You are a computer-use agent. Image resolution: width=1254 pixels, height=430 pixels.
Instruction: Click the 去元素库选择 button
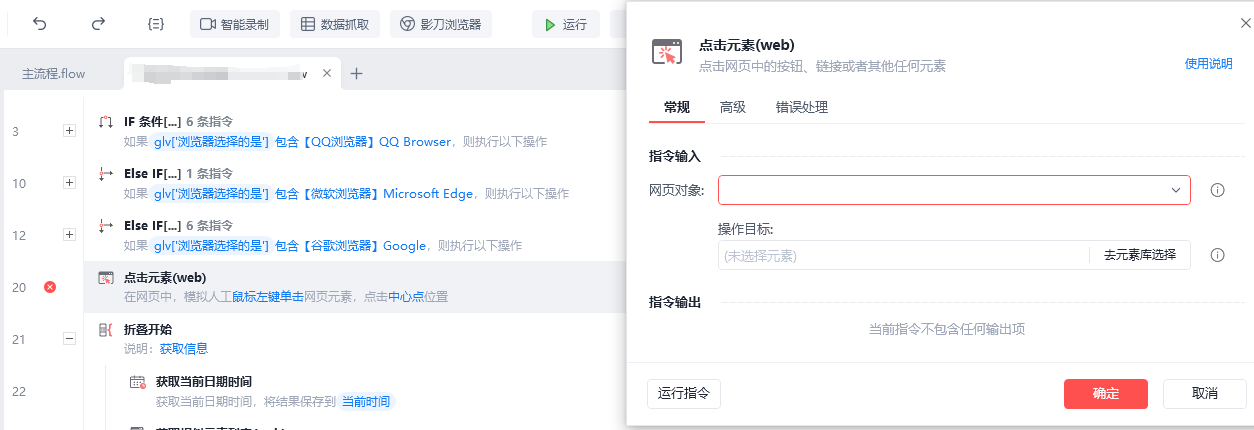point(1140,255)
